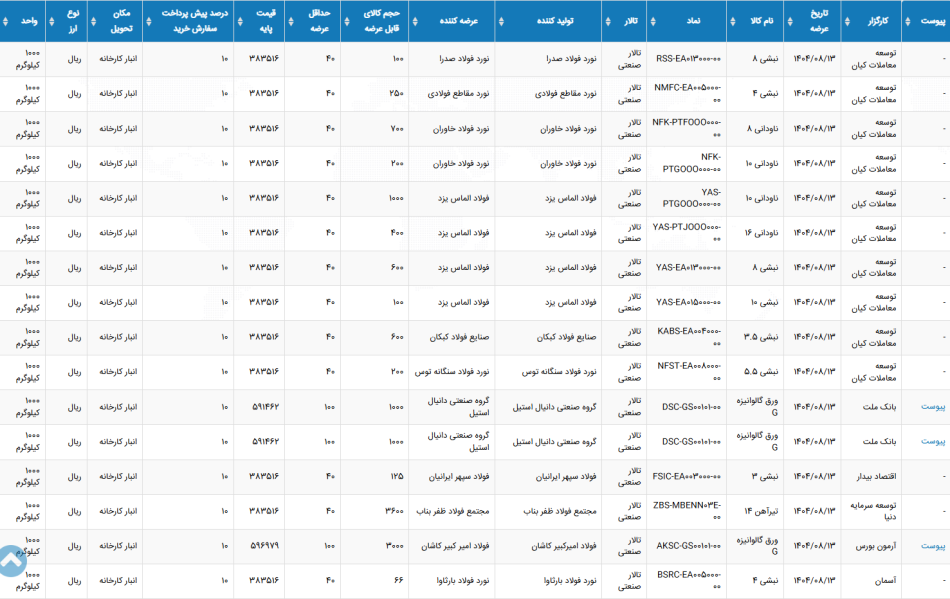Select the RSS-EA symbol cell in first row
The image size is (950, 599).
click(x=688, y=59)
